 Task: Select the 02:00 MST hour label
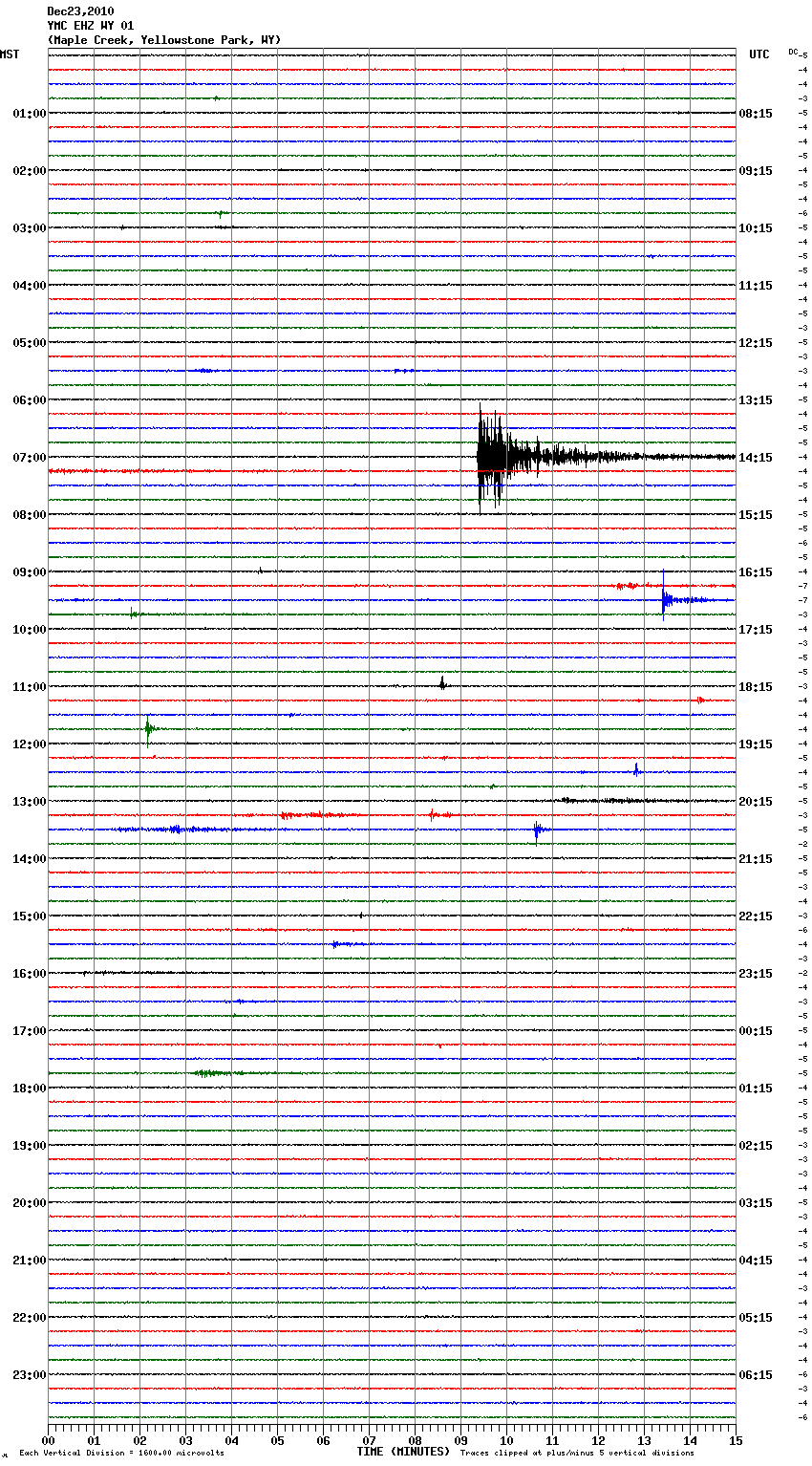[29, 171]
